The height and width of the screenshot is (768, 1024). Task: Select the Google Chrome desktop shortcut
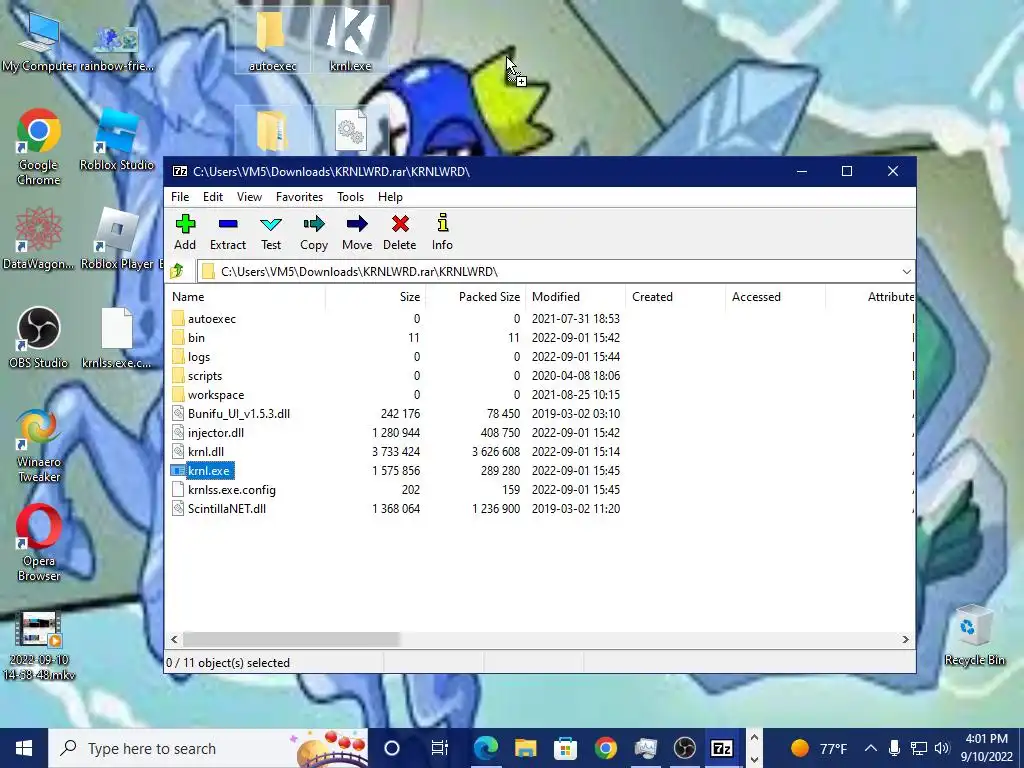(39, 147)
